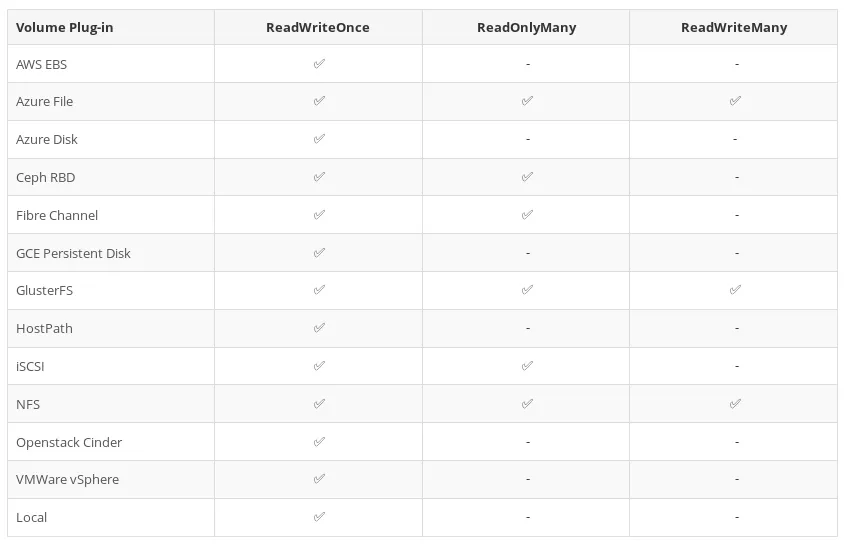Click GlusterFS ReadWriteMany checkmark icon
This screenshot has height=549, width=847.
(x=735, y=290)
